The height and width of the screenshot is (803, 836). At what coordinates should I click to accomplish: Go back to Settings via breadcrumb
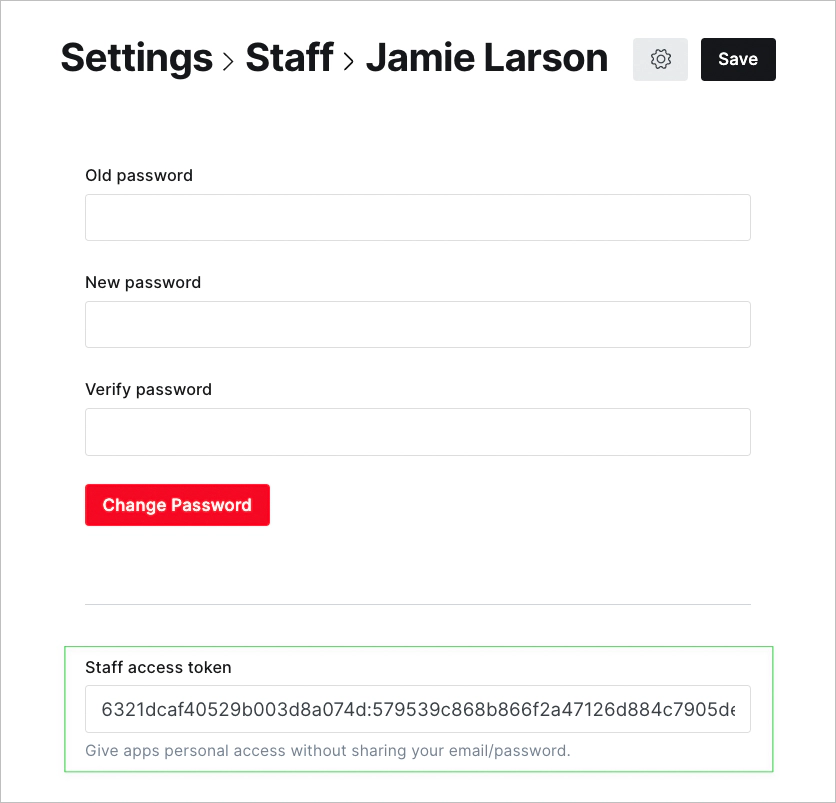click(x=136, y=58)
